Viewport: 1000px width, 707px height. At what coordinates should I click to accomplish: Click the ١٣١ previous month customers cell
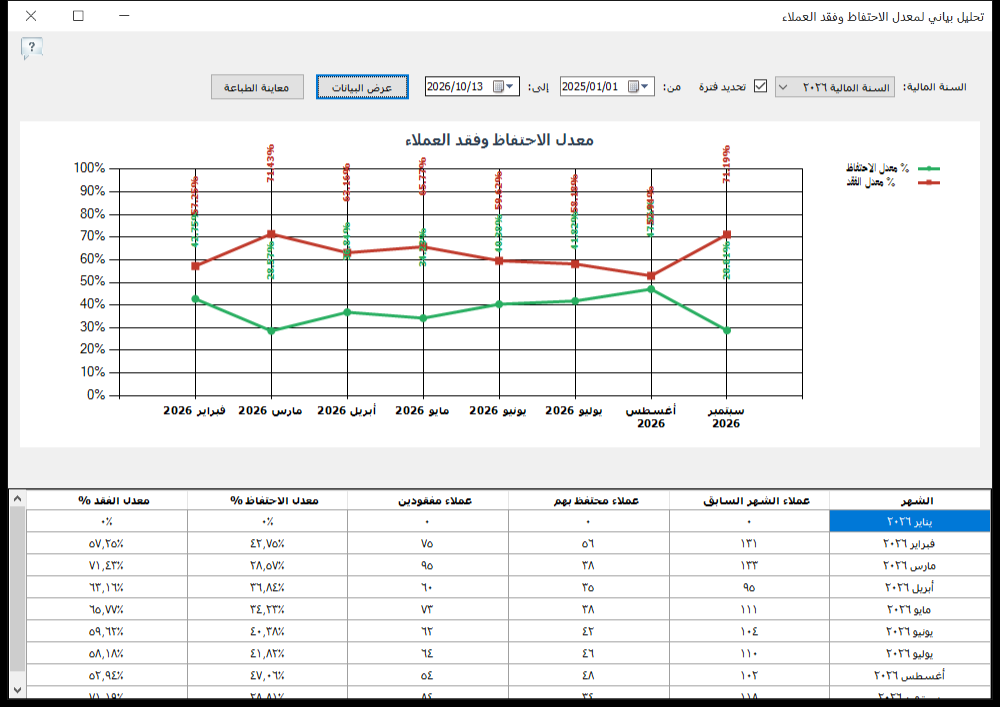click(x=749, y=543)
